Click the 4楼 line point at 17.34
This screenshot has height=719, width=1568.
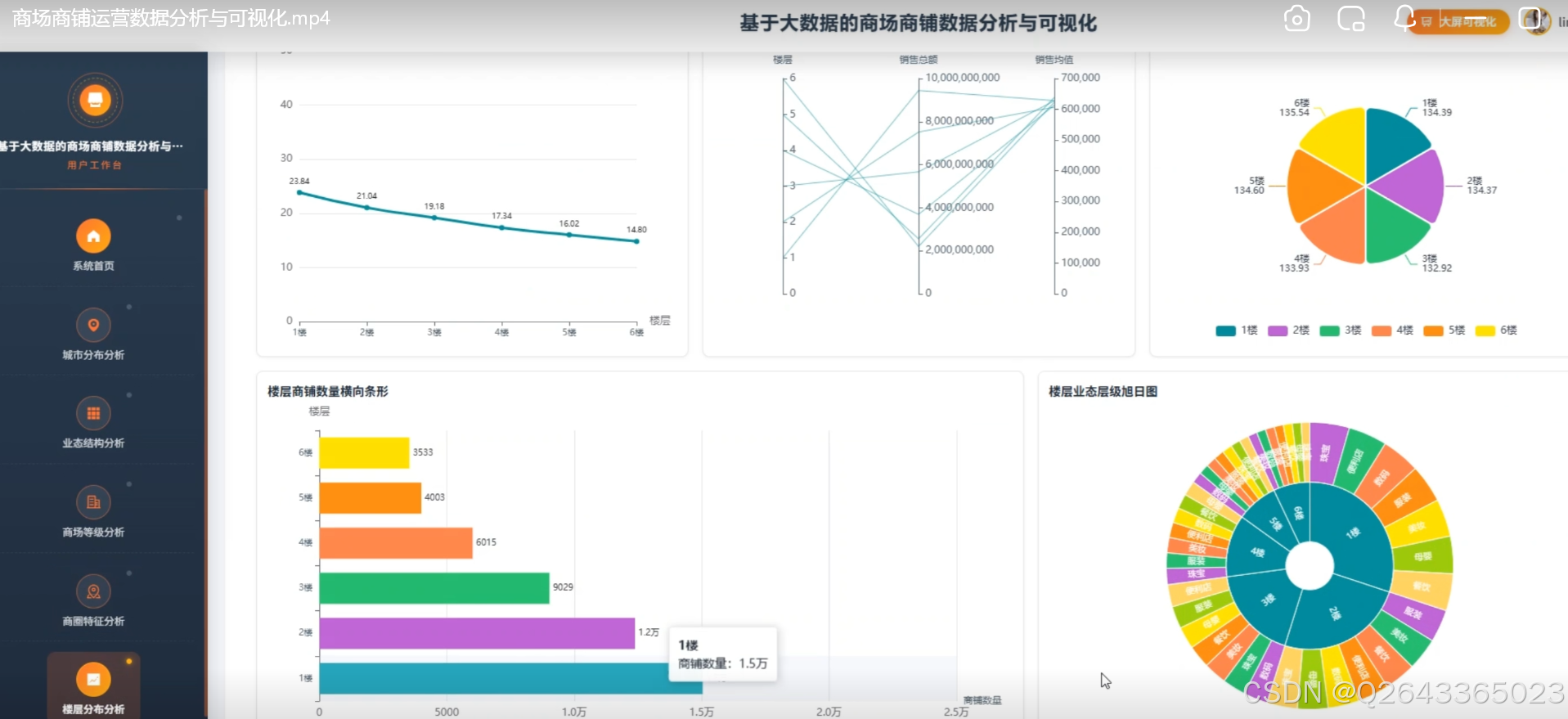(502, 227)
